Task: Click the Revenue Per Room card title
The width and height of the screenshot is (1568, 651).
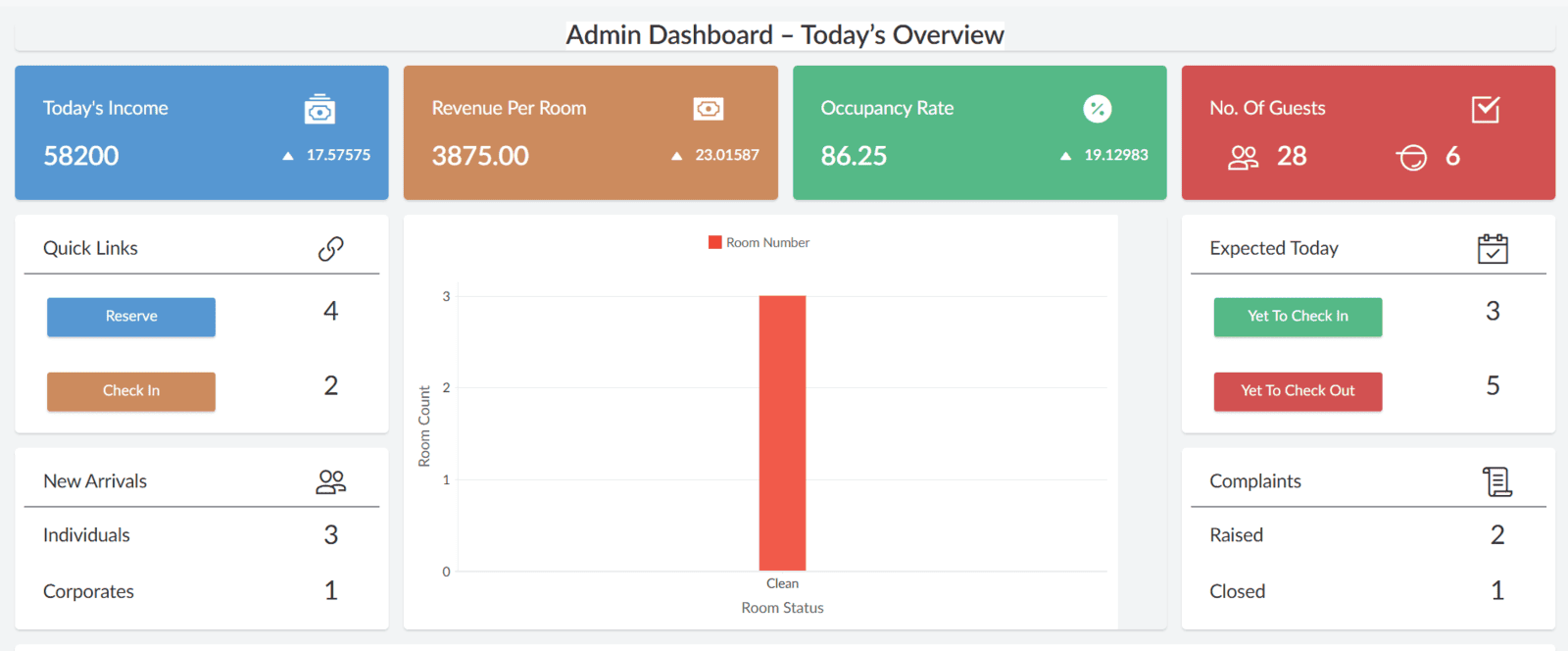Action: (x=509, y=109)
